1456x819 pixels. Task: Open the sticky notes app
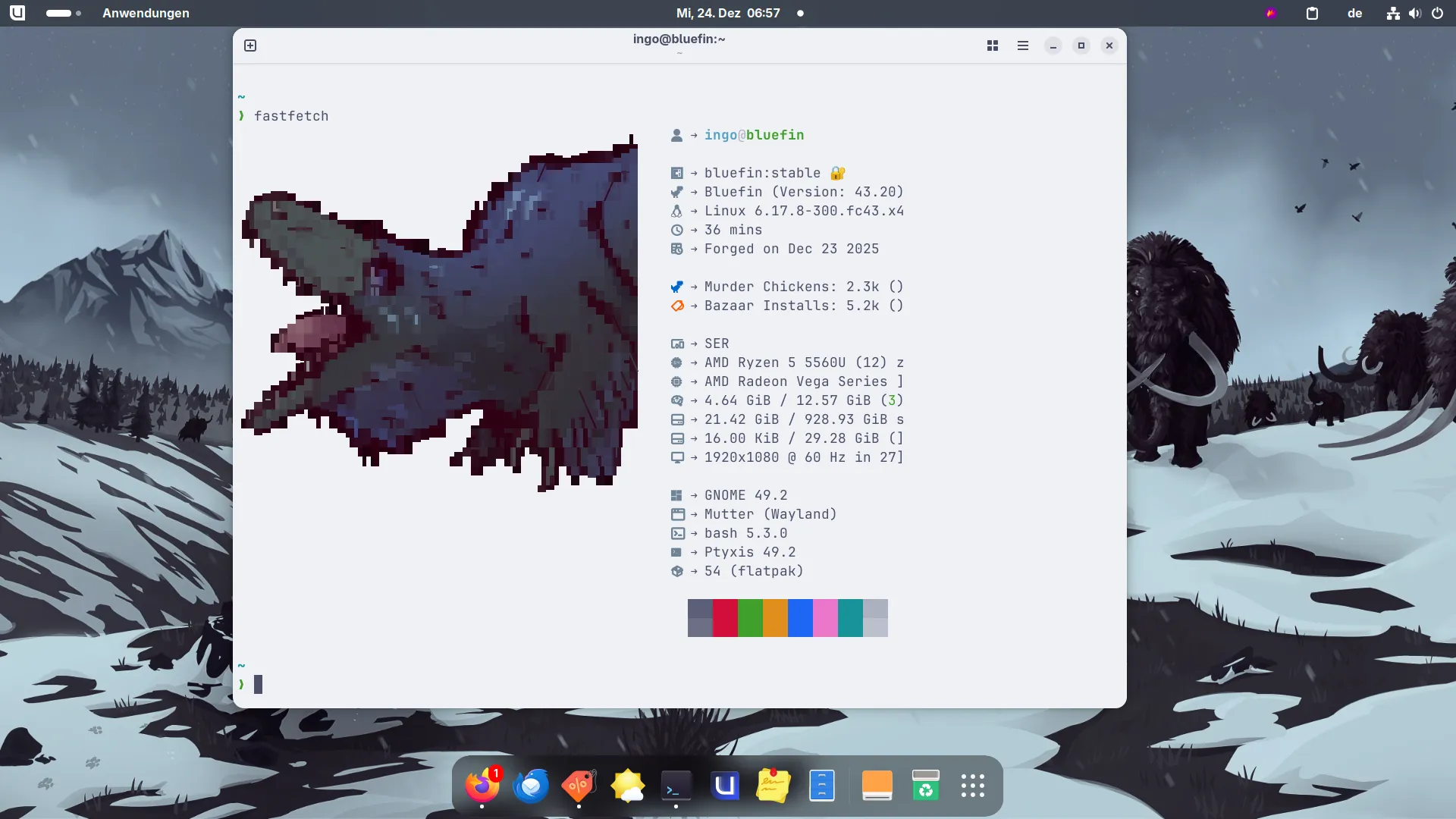tap(773, 786)
